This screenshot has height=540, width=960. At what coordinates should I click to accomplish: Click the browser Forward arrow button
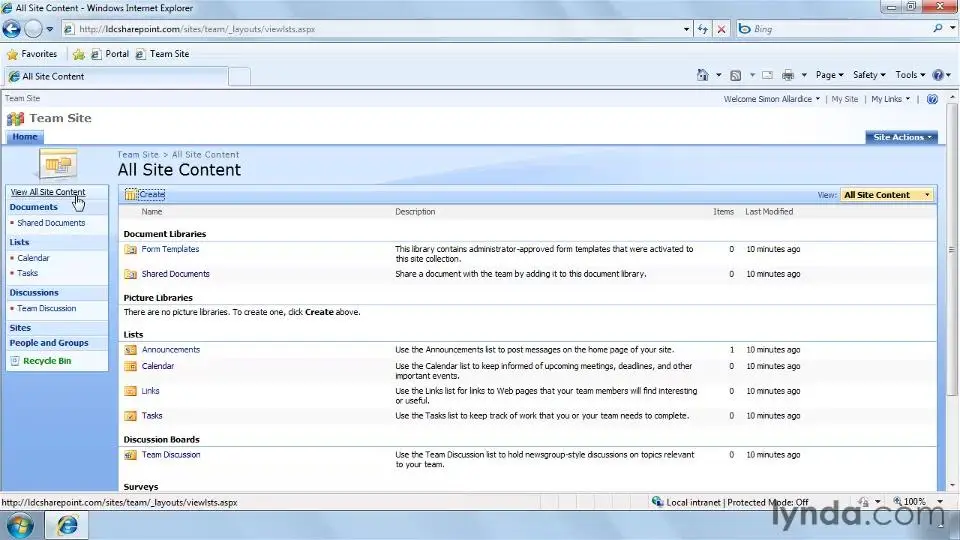point(33,29)
